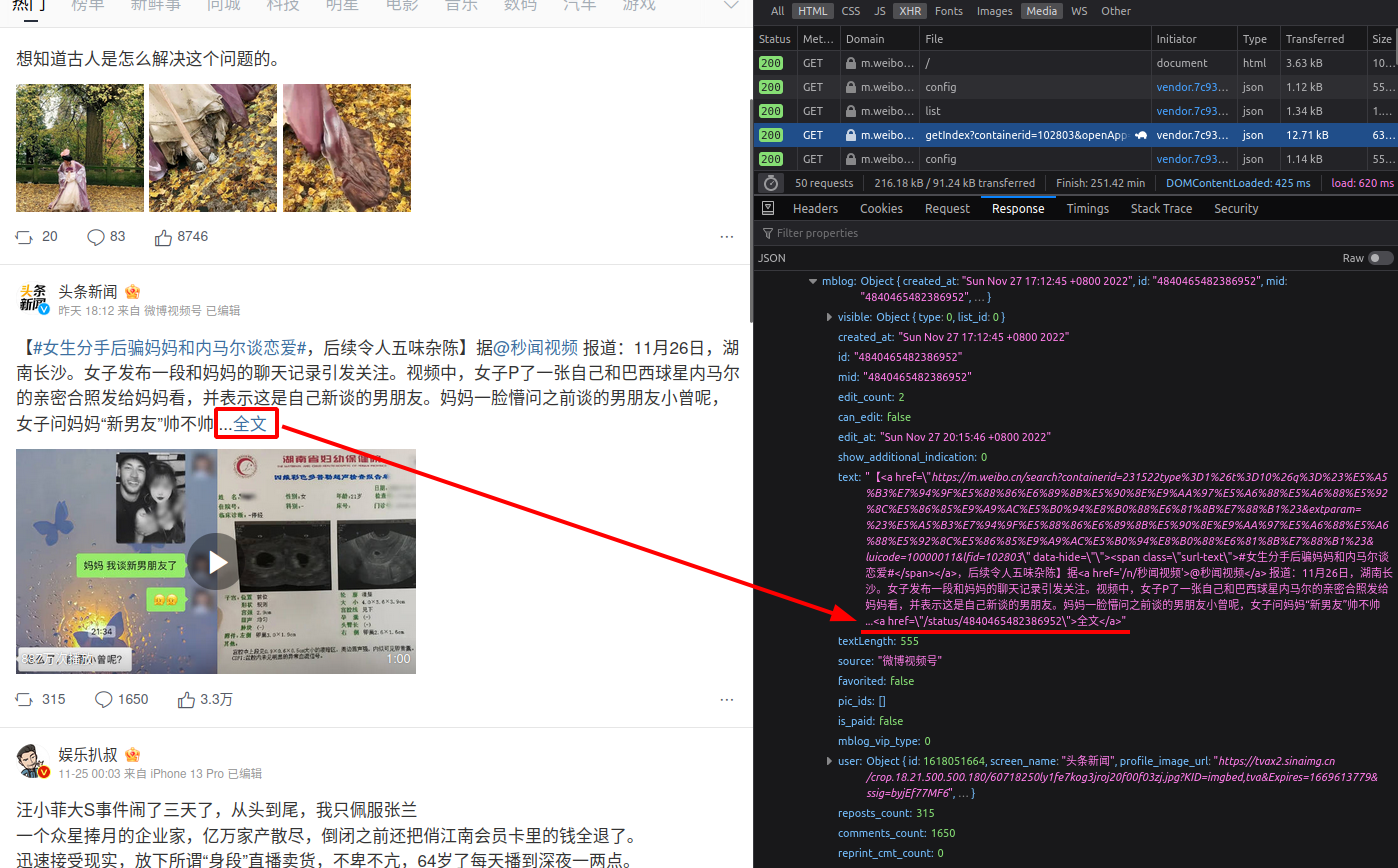The image size is (1398, 868).
Task: Expand the user object in the JSON tree
Action: [x=830, y=761]
